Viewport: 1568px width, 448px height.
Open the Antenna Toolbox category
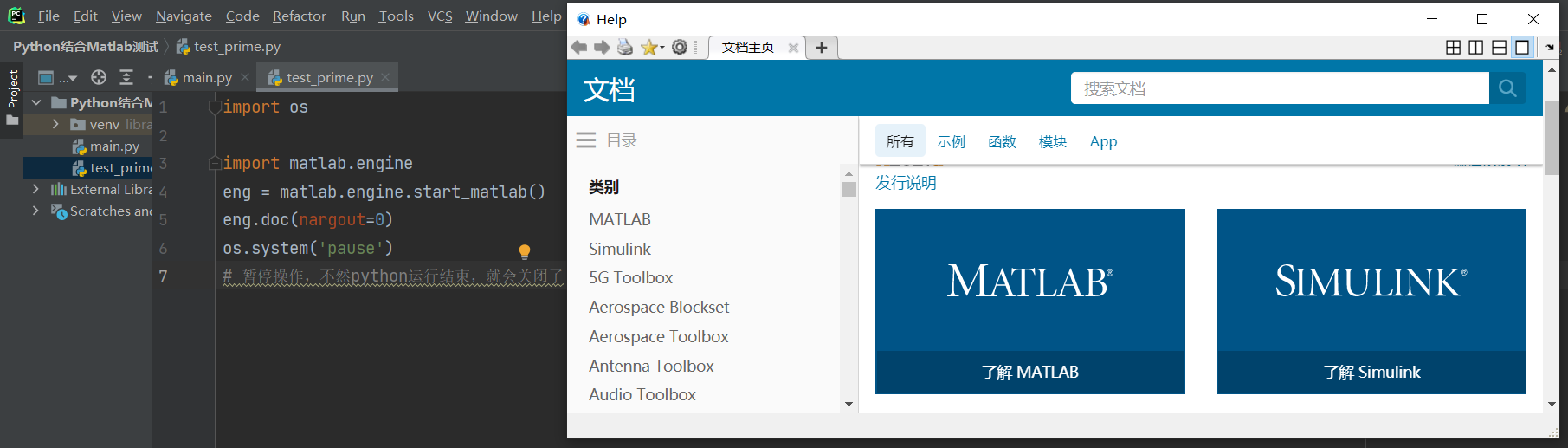(x=651, y=367)
